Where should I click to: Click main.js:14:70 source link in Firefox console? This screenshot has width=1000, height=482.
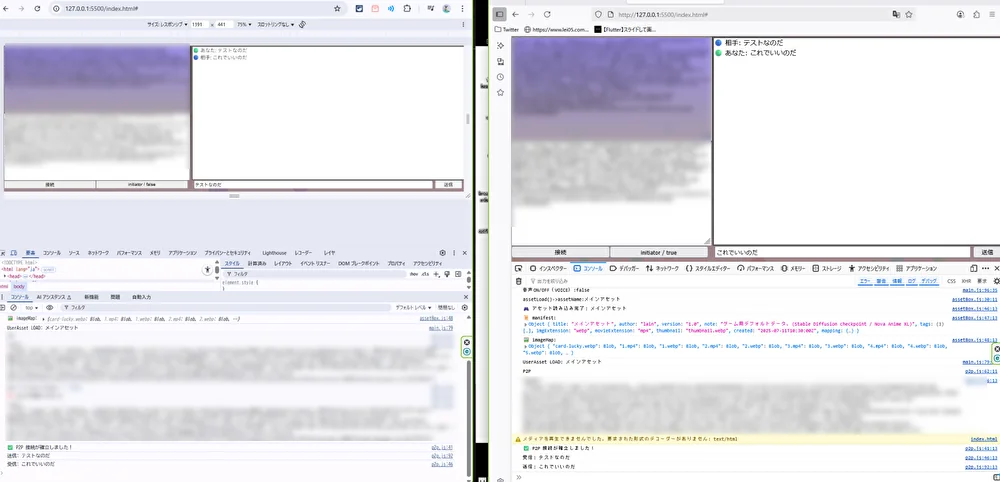tap(976, 362)
